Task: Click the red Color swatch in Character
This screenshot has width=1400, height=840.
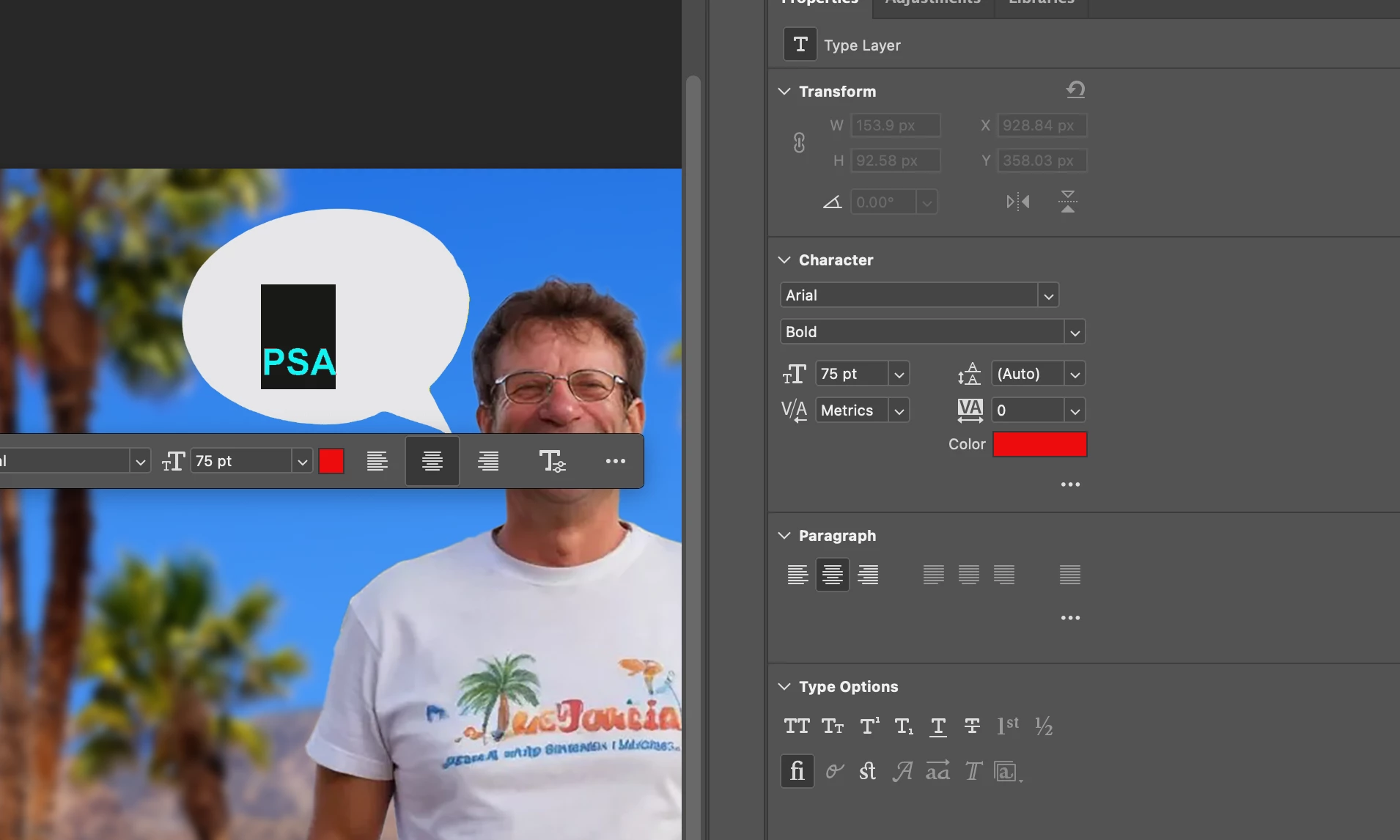Action: 1039,444
